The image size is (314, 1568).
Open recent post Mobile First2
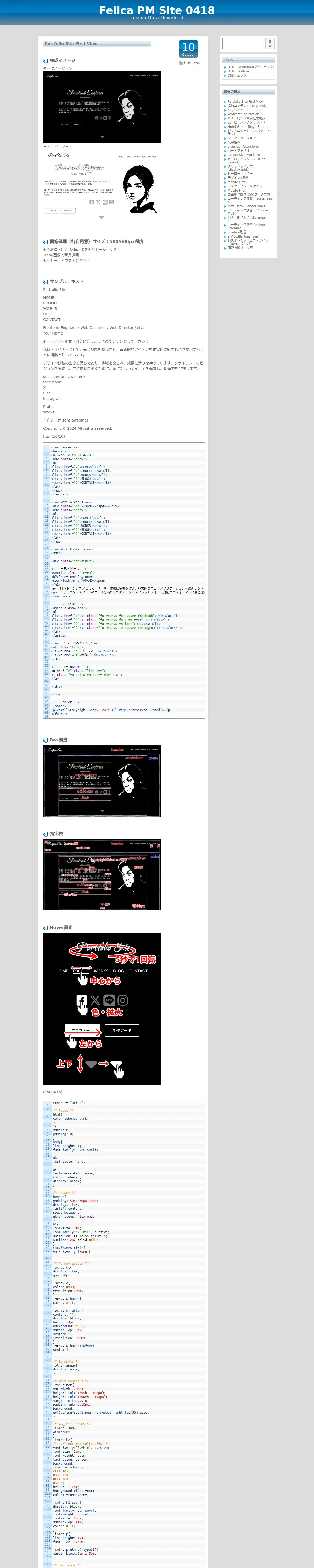238,182
